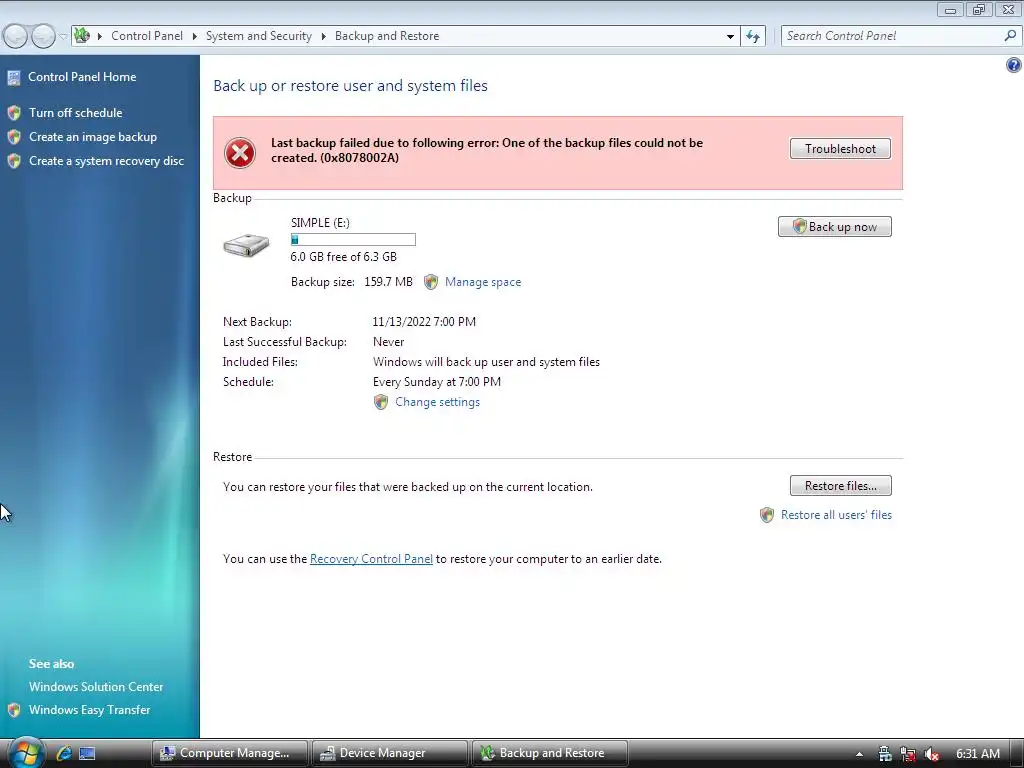Click the search magnifier icon
1024x768 pixels.
[1010, 36]
